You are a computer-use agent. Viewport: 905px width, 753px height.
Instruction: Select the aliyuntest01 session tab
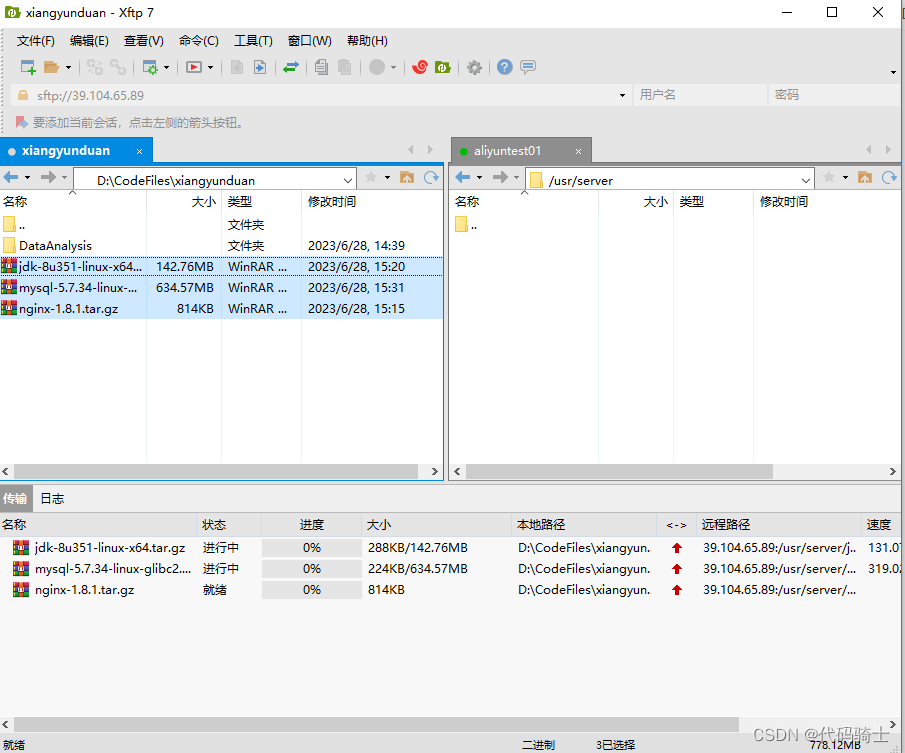[x=511, y=149]
